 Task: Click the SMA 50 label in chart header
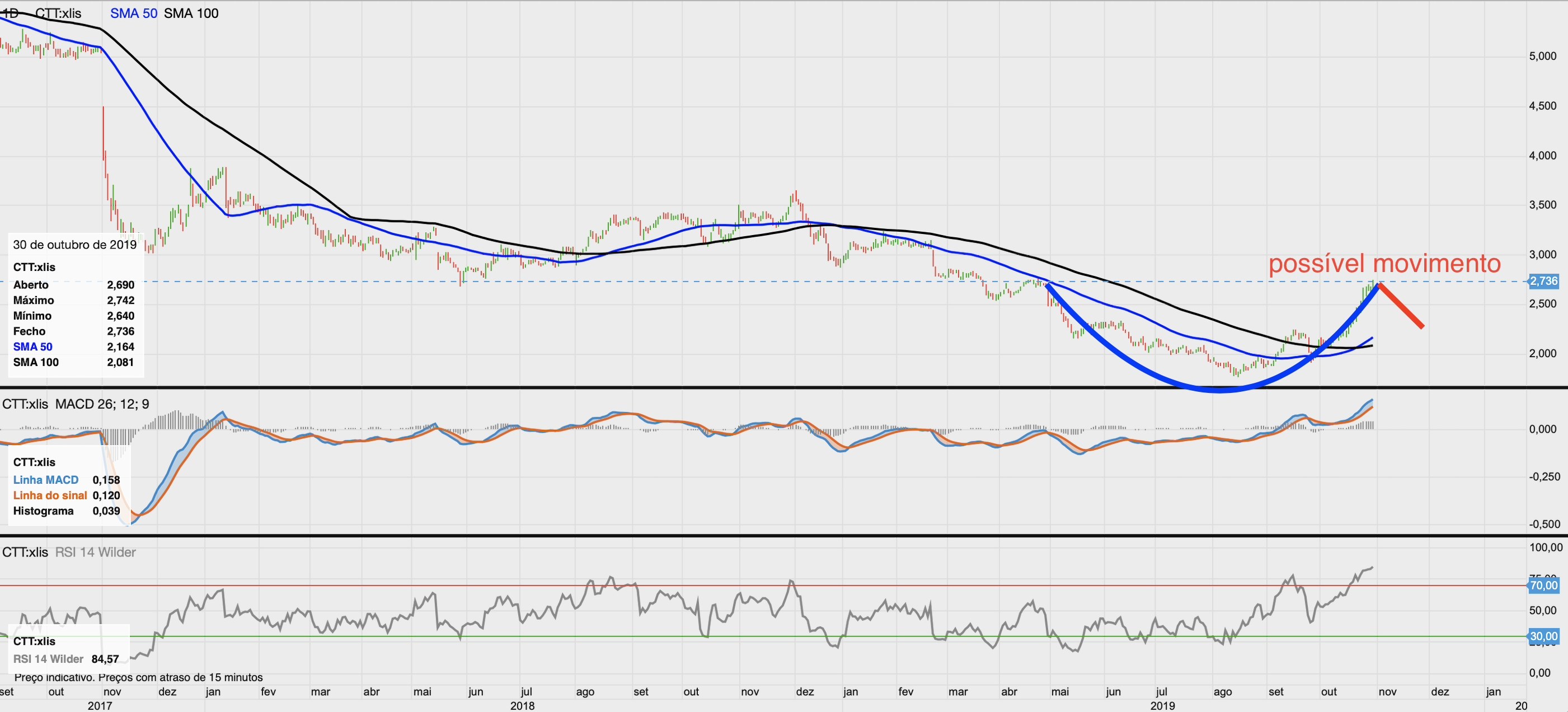click(133, 13)
